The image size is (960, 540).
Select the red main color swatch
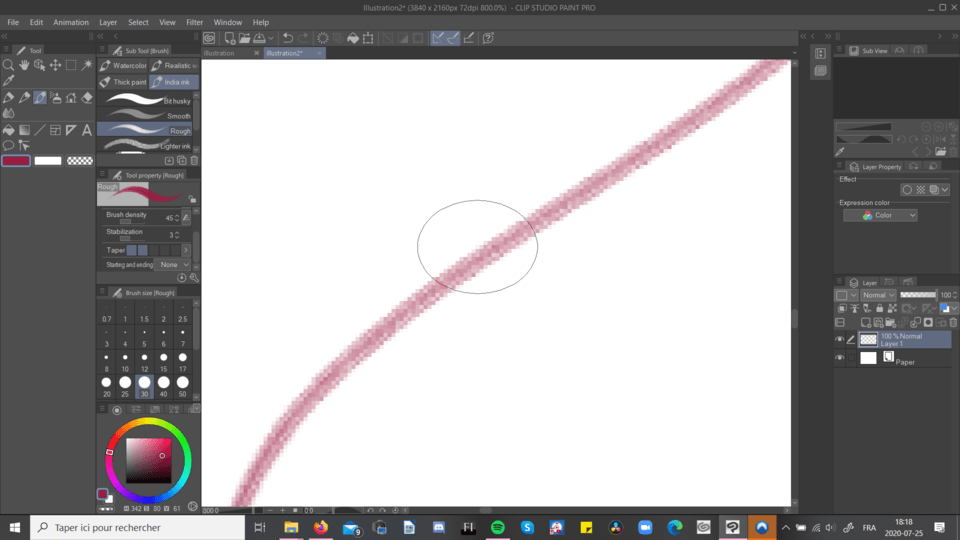pyautogui.click(x=16, y=161)
